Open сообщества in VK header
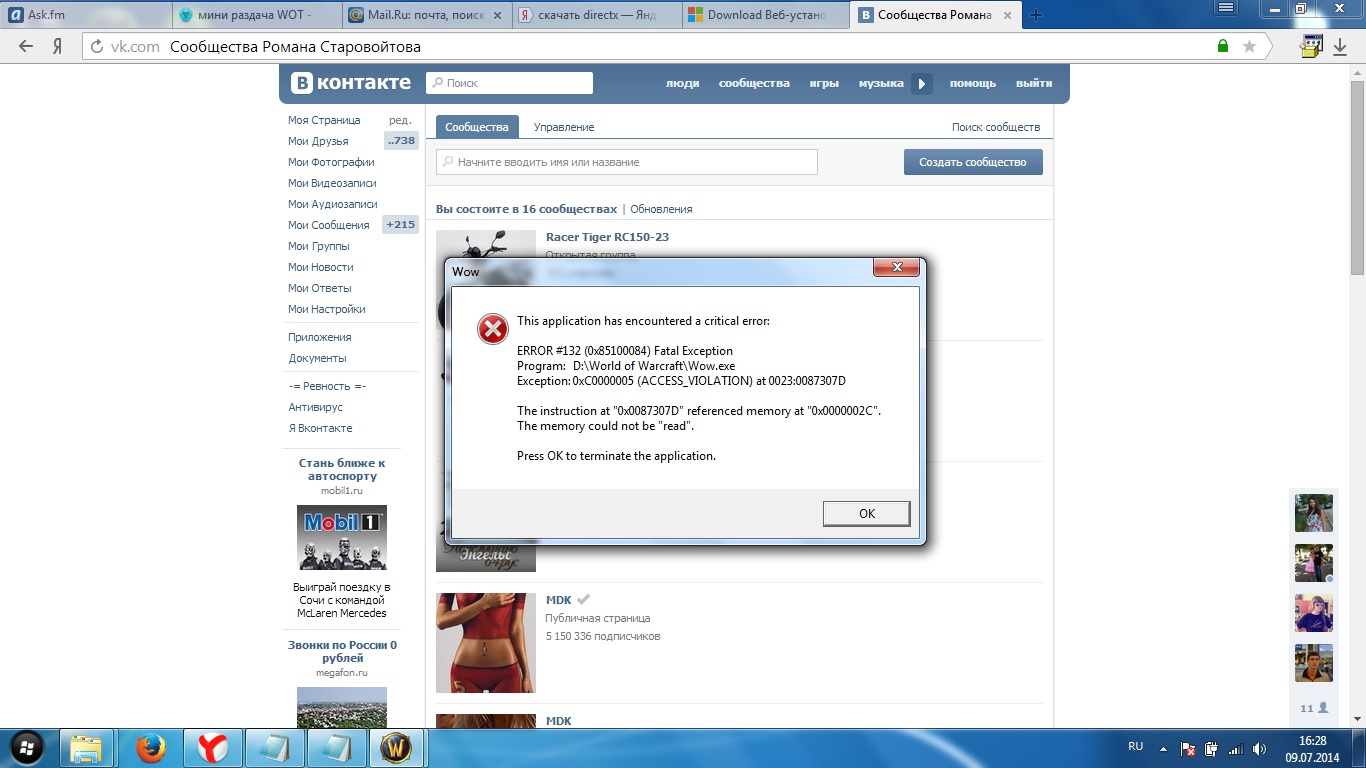This screenshot has height=768, width=1366. click(754, 83)
